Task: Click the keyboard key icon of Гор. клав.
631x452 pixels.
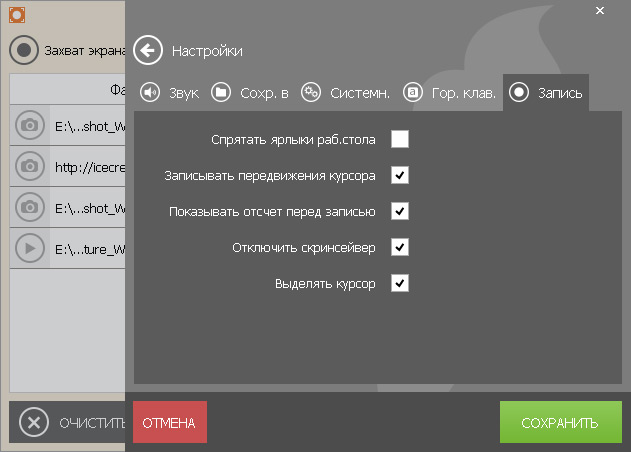Action: [412, 93]
